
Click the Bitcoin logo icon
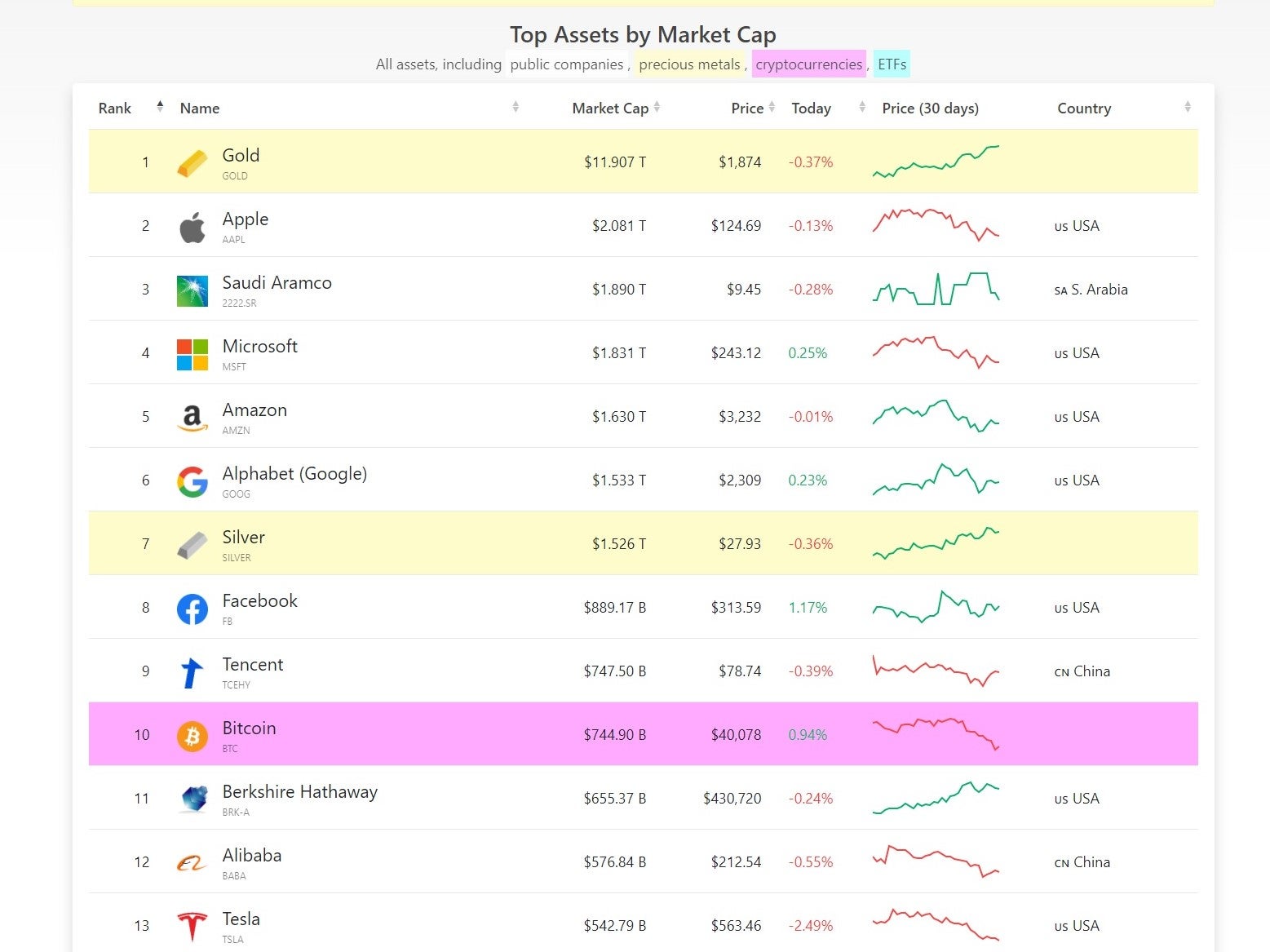pos(192,736)
